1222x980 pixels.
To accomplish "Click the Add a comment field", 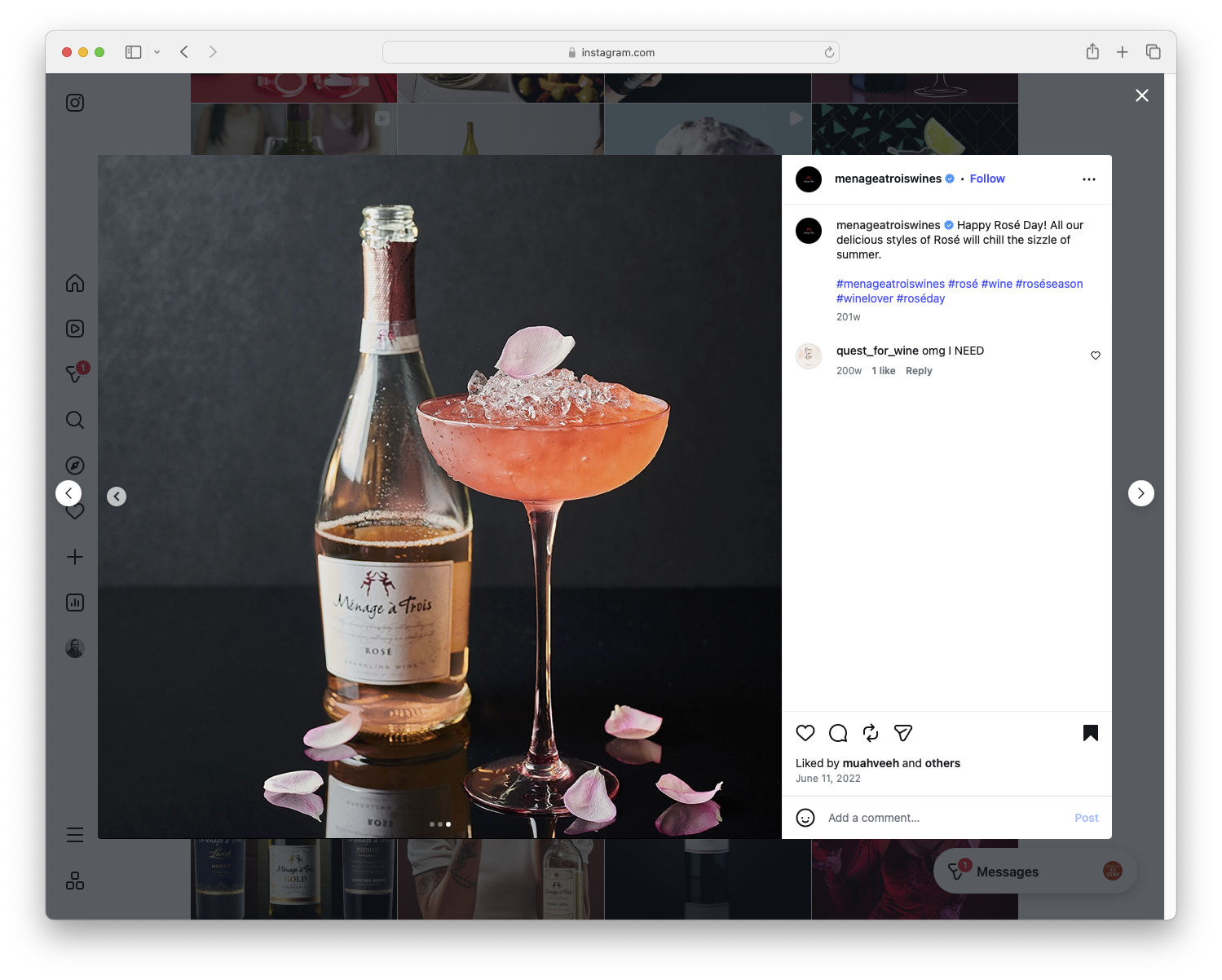I will [874, 817].
